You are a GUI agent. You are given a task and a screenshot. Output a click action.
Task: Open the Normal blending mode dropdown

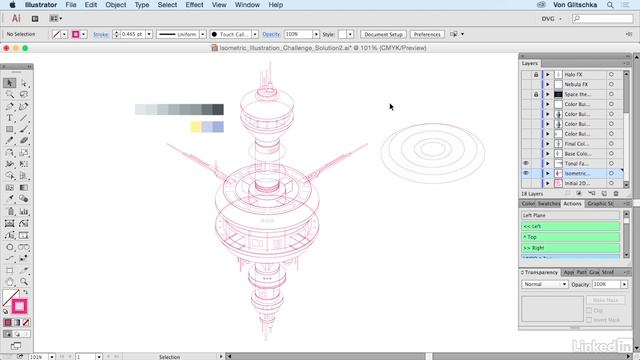pos(544,284)
